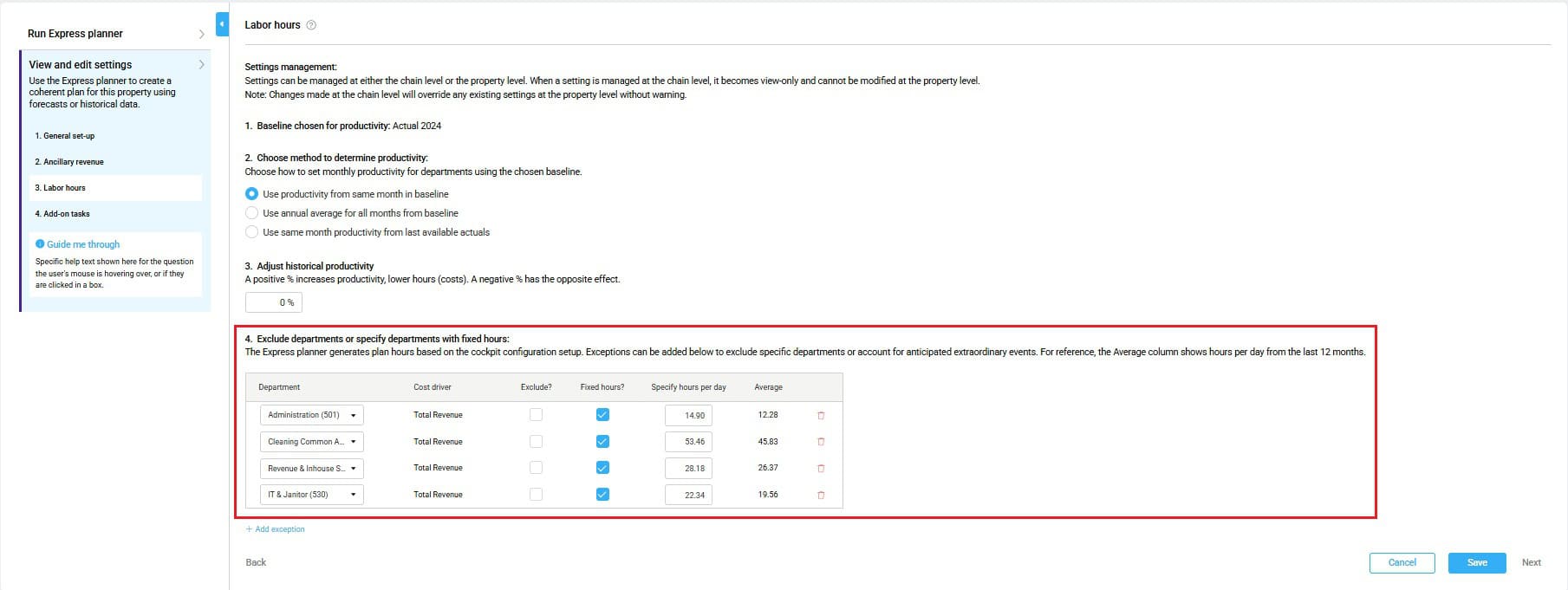Go to 1. General set-up step
This screenshot has height=590, width=1568.
tap(65, 136)
